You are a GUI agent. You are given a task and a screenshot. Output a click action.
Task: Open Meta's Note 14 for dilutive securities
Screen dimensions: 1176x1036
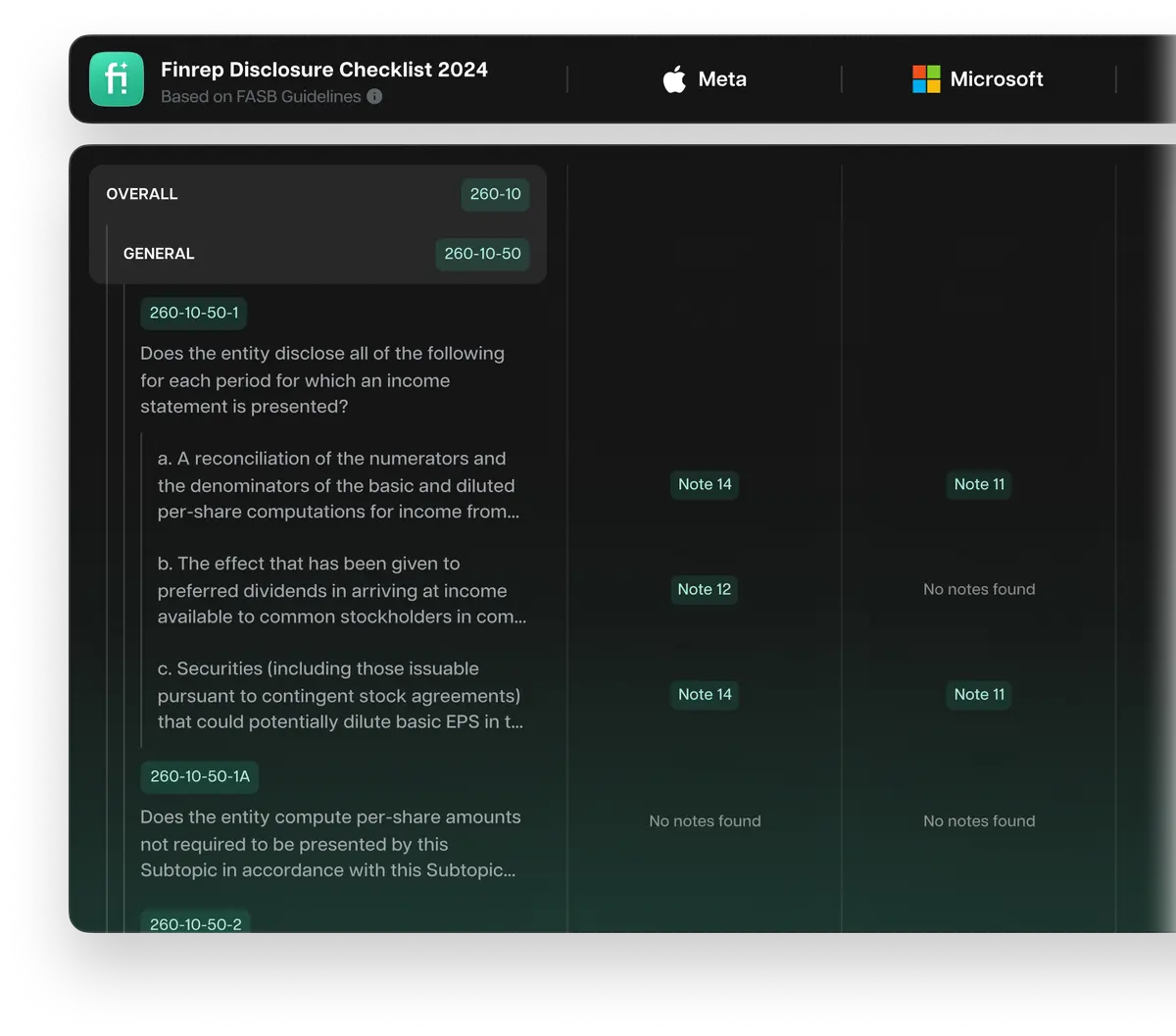pyautogui.click(x=705, y=694)
